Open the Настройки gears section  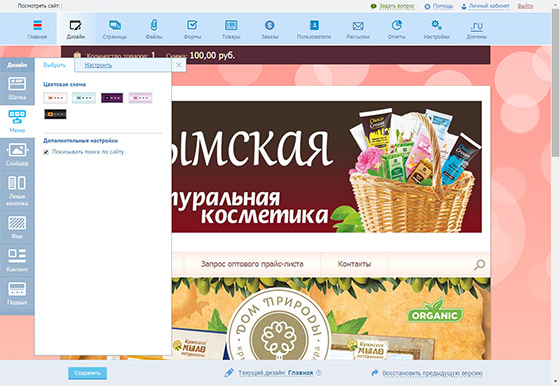coord(436,29)
